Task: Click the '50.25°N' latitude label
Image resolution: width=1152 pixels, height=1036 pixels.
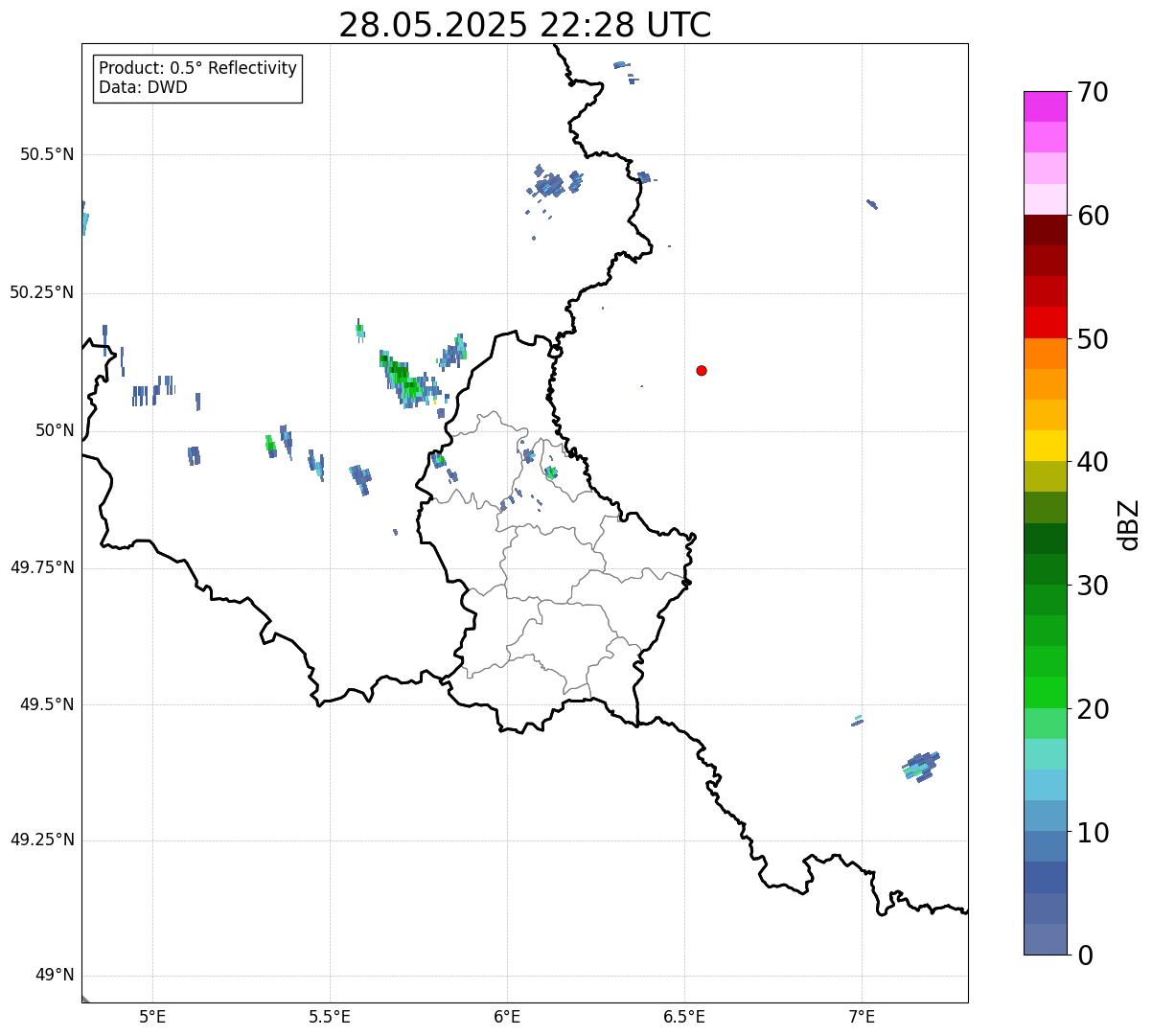Action: (42, 293)
